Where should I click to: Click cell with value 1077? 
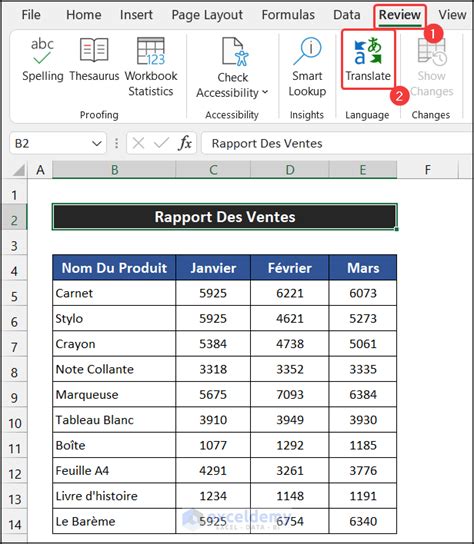click(213, 445)
